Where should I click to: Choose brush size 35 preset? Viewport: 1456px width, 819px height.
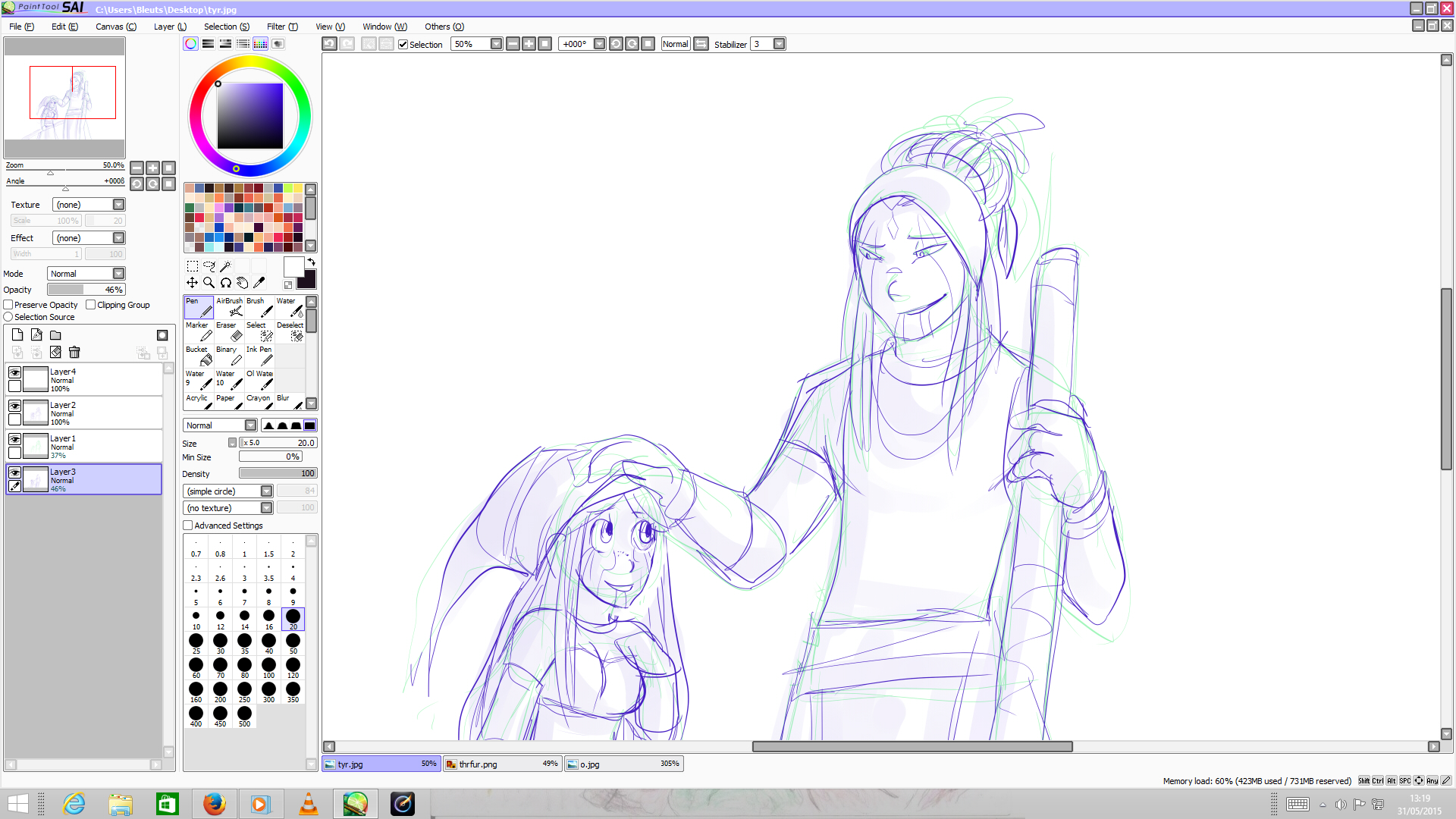pyautogui.click(x=244, y=644)
